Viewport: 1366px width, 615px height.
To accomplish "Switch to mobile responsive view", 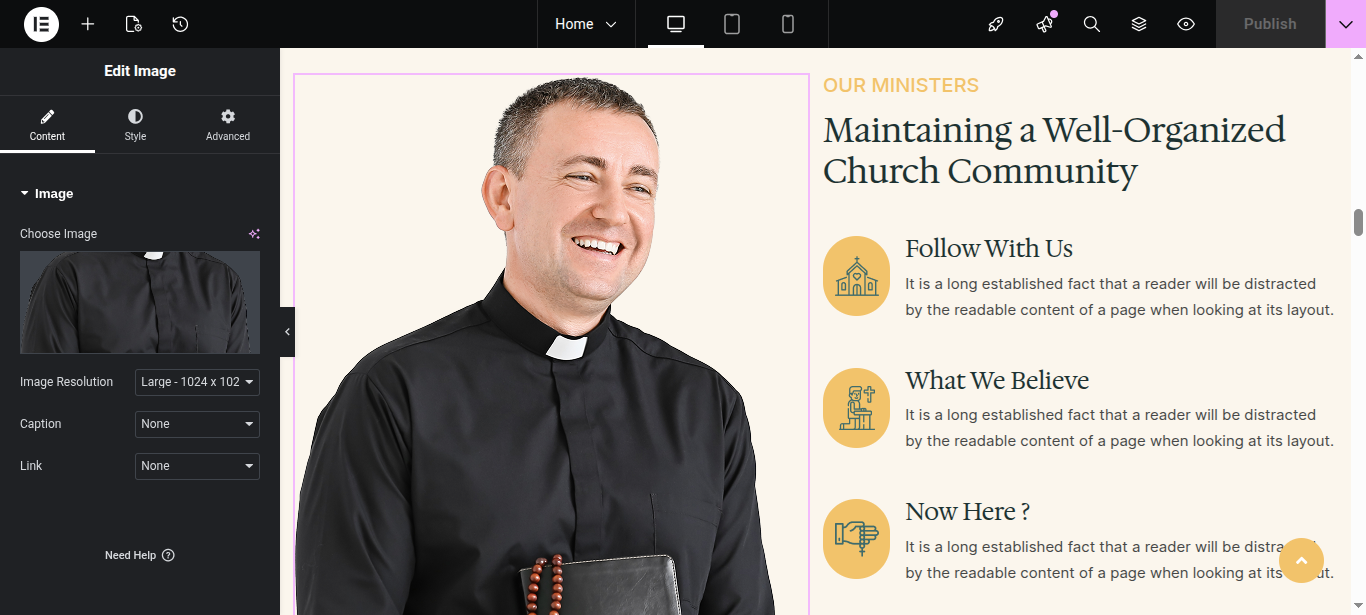I will point(788,24).
